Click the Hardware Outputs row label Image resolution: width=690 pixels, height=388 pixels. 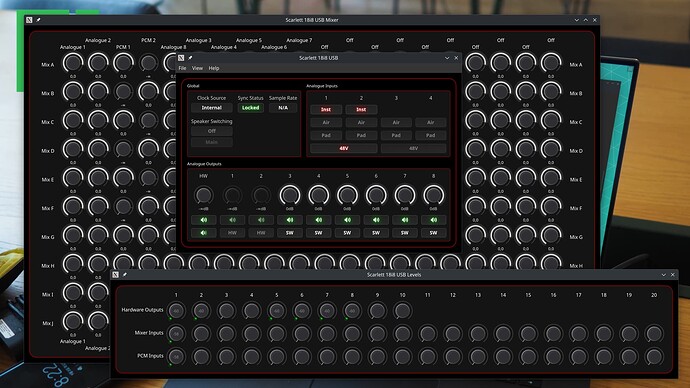click(x=142, y=310)
